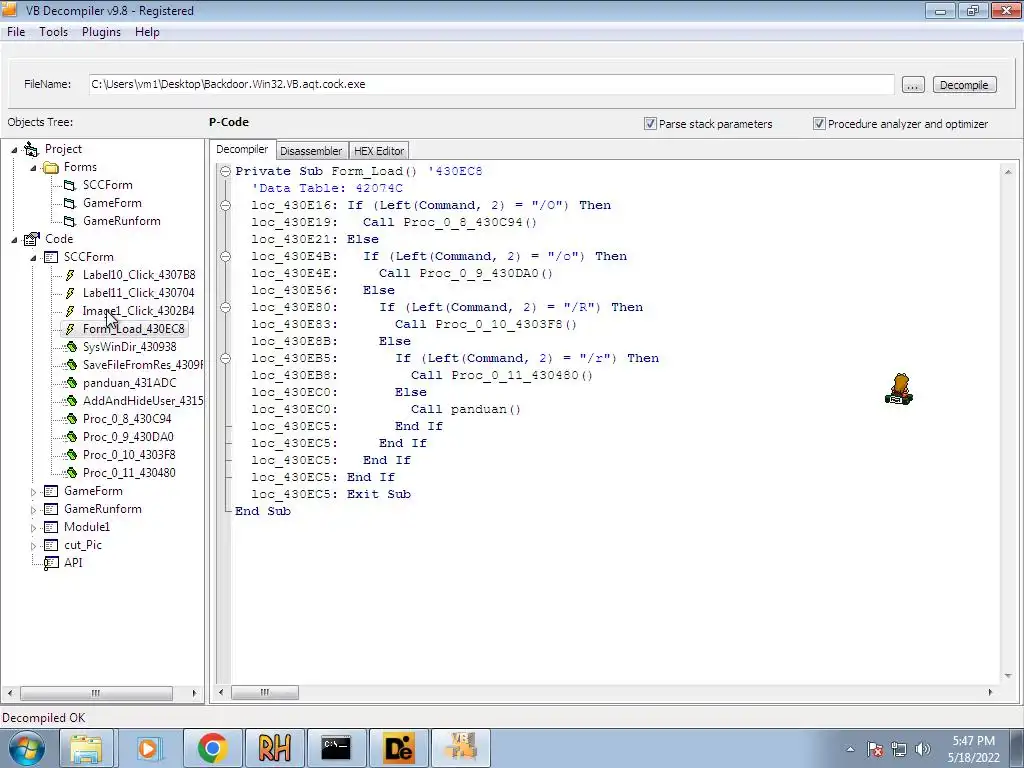Image resolution: width=1024 pixels, height=768 pixels.
Task: Open the De taskbar application
Action: [x=398, y=748]
